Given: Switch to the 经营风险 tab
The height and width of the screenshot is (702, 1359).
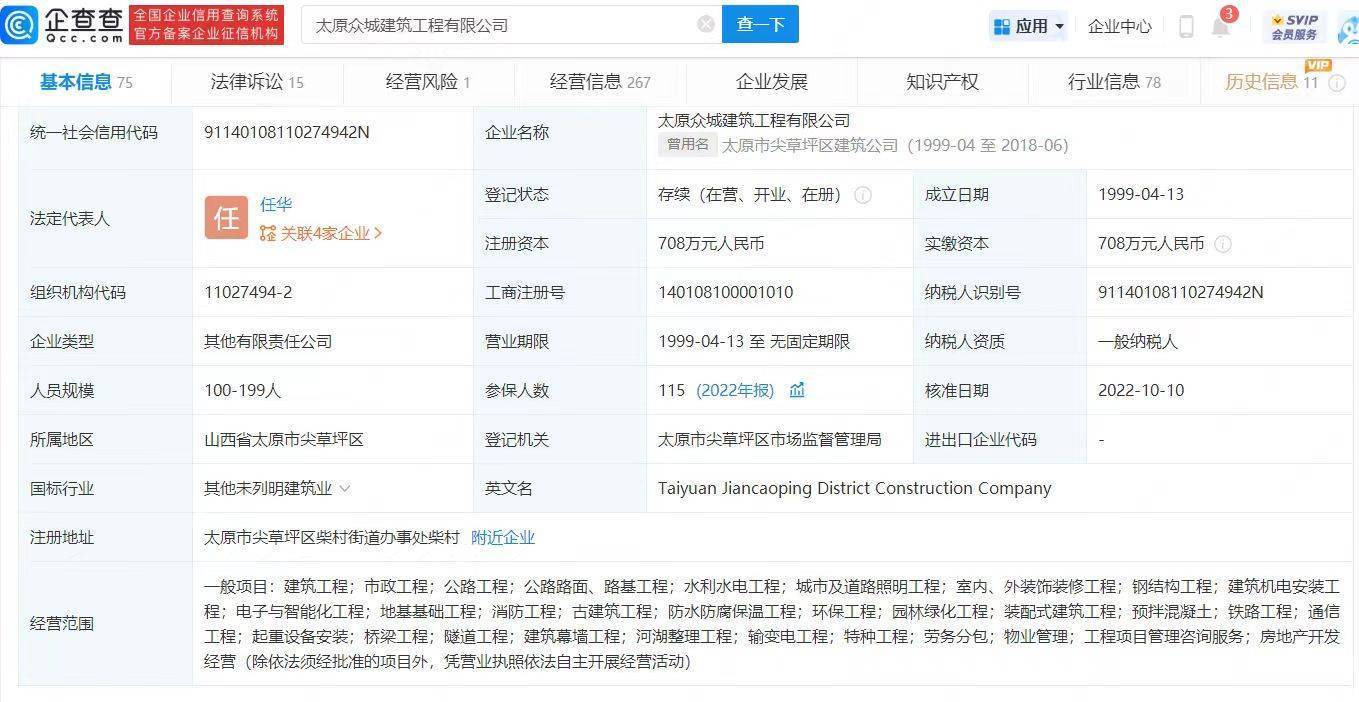Looking at the screenshot, I should click(x=428, y=82).
